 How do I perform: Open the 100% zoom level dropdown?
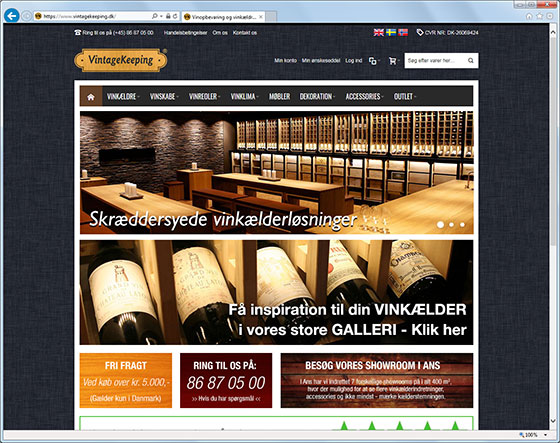pyautogui.click(x=545, y=435)
